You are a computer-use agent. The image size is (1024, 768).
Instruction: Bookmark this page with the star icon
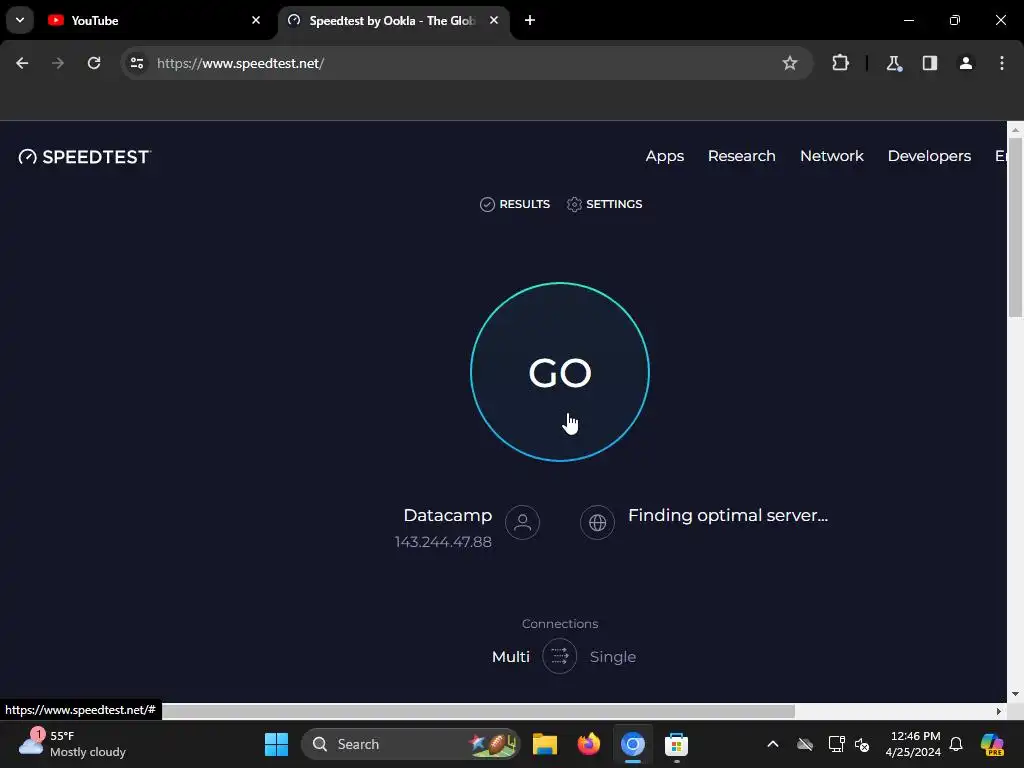pyautogui.click(x=790, y=63)
